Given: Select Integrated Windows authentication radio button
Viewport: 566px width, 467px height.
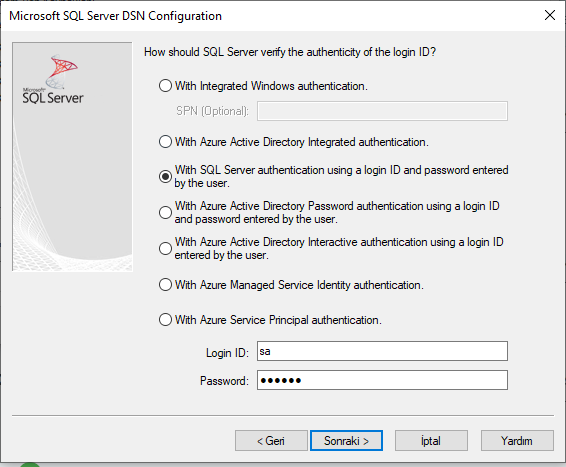Looking at the screenshot, I should (x=165, y=86).
